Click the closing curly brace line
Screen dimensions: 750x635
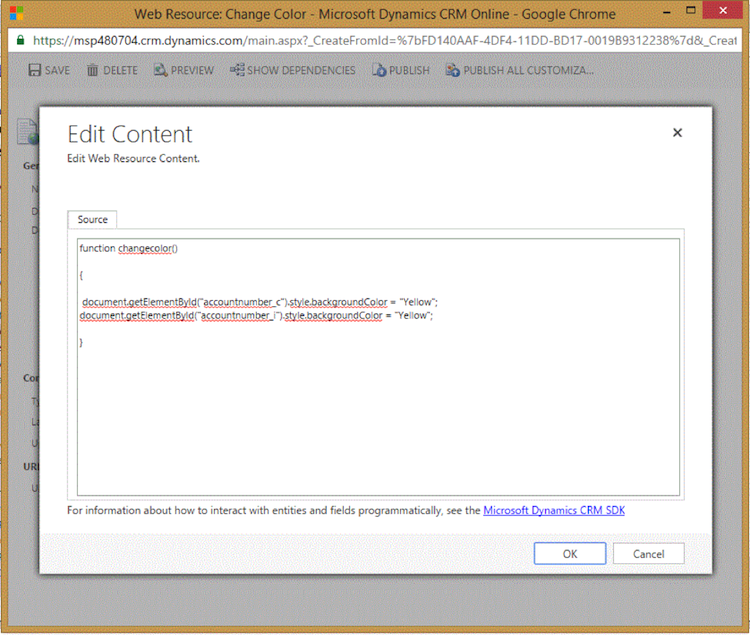(x=81, y=342)
